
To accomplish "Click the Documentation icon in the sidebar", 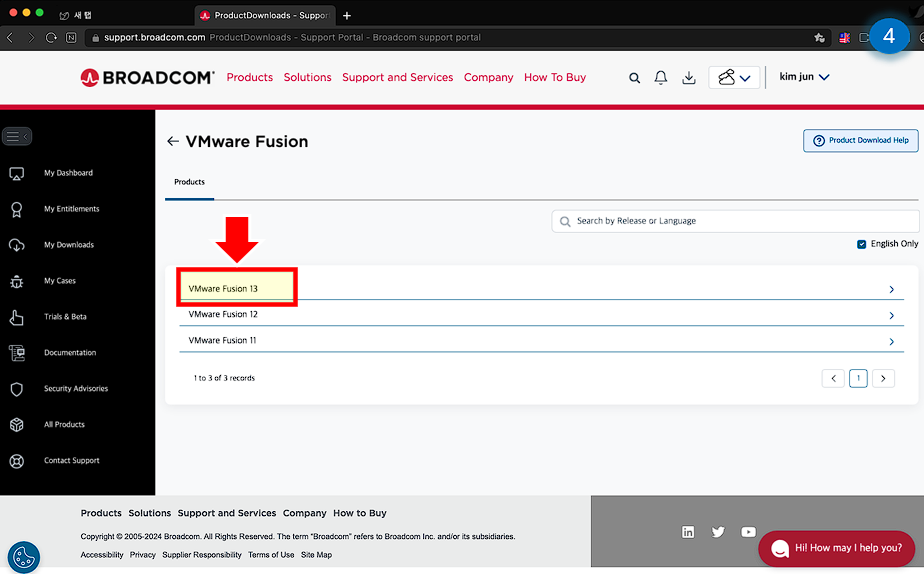I will (x=16, y=353).
